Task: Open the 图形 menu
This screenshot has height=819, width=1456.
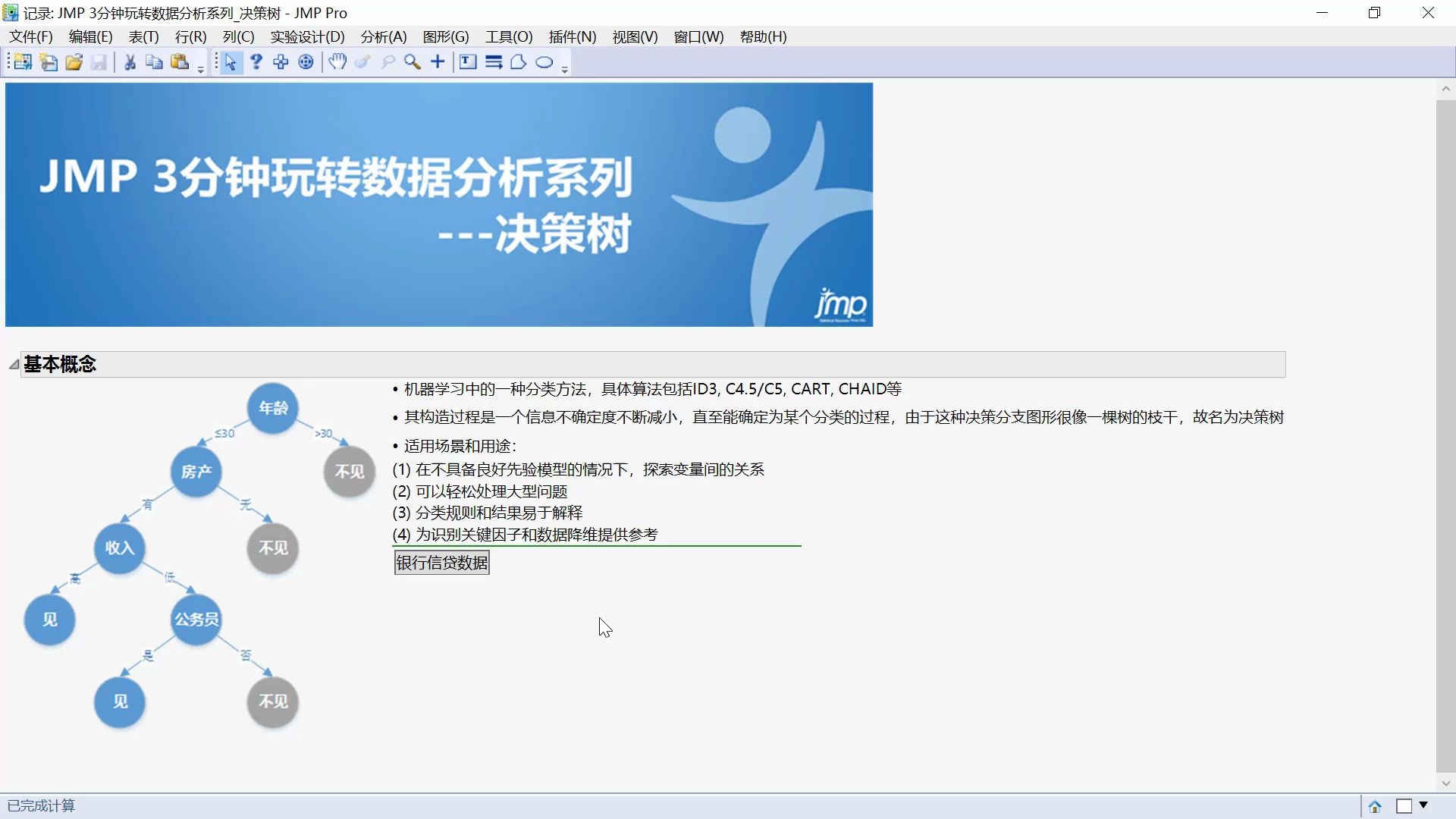Action: pyautogui.click(x=442, y=37)
